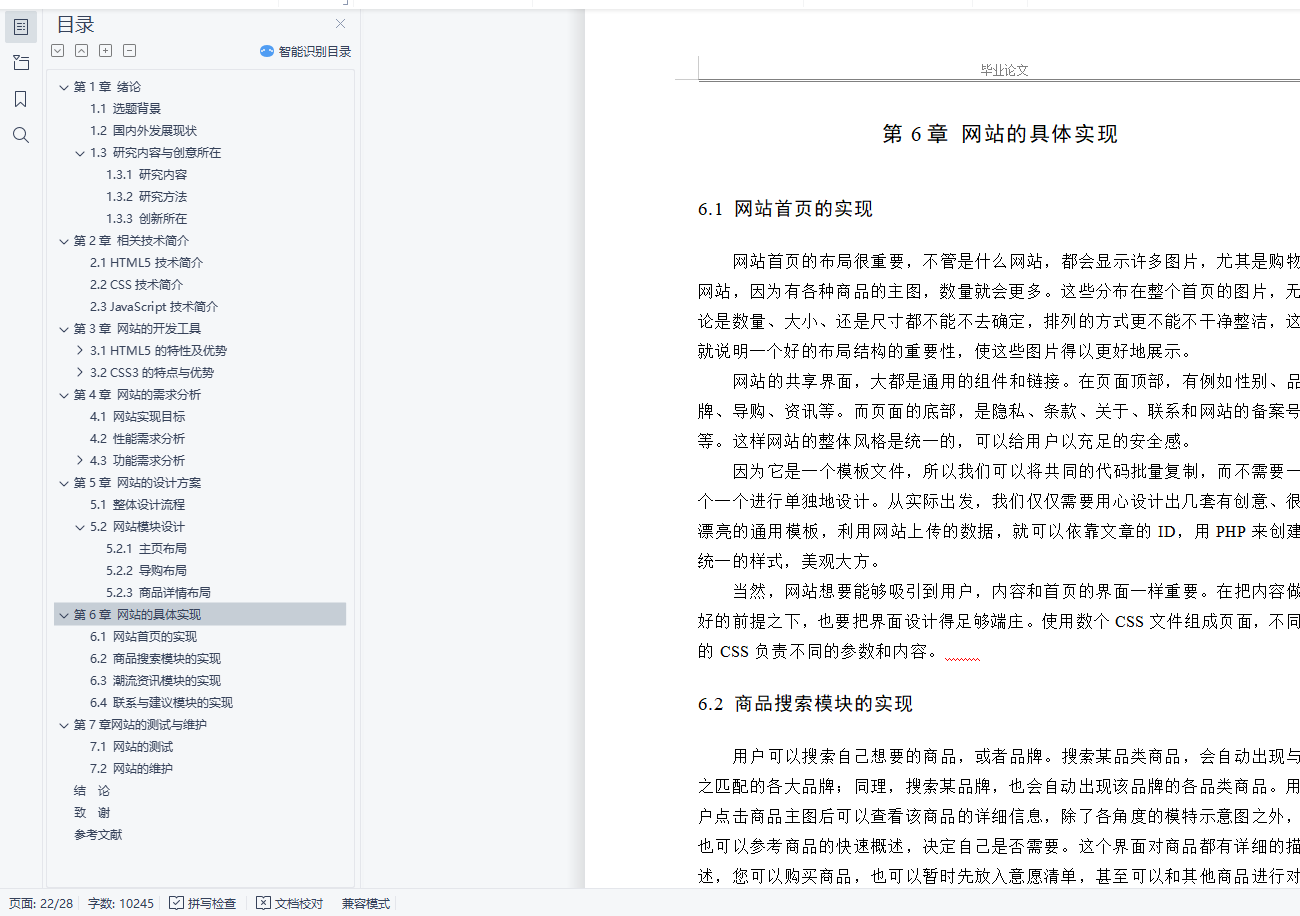This screenshot has width=1300, height=916.
Task: Collapse 第6章 网站的具体实现 chevron
Action: click(x=64, y=615)
